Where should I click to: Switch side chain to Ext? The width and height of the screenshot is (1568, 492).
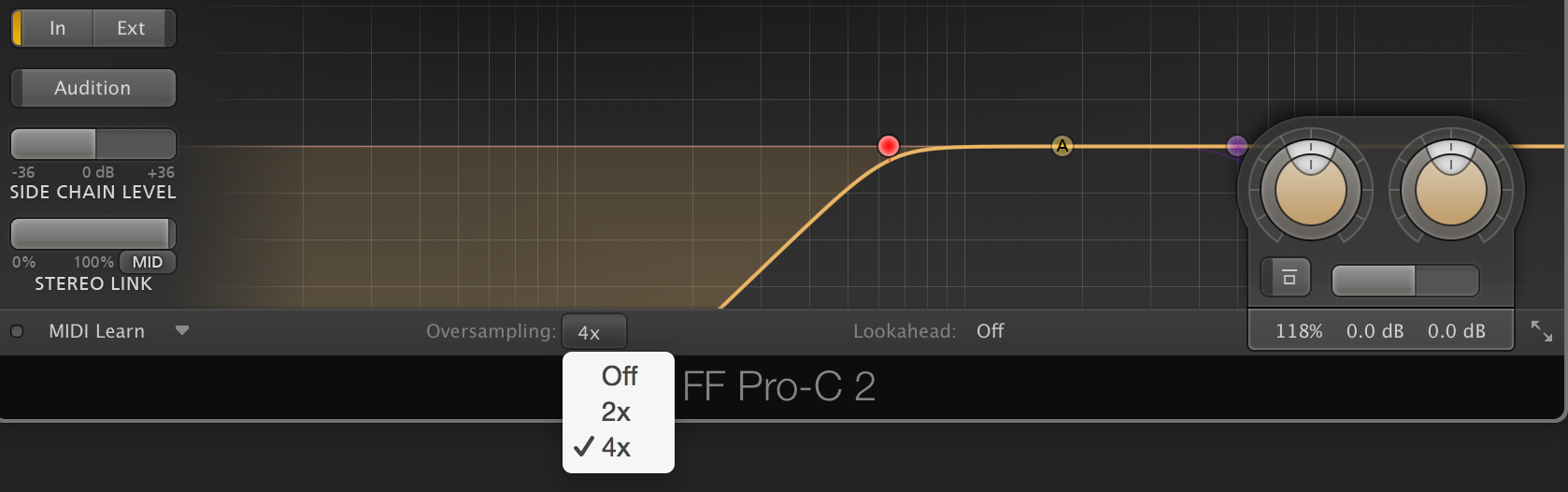point(131,28)
